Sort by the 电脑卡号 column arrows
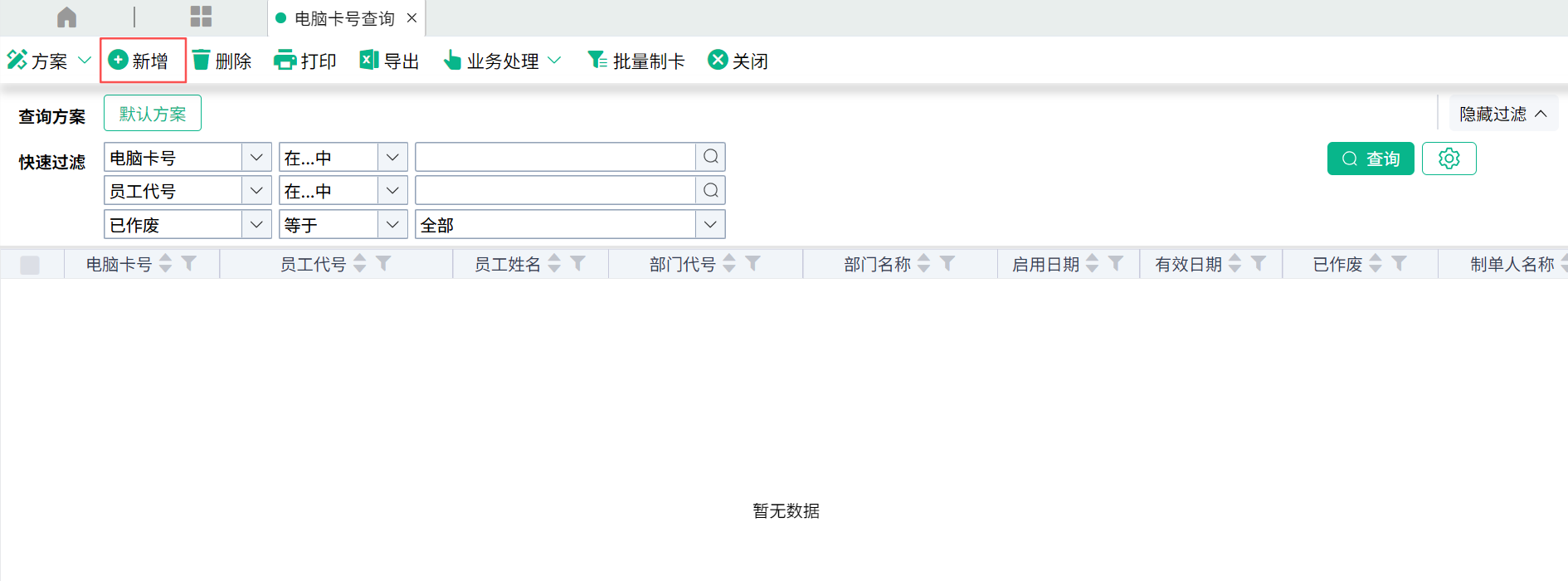 click(166, 263)
